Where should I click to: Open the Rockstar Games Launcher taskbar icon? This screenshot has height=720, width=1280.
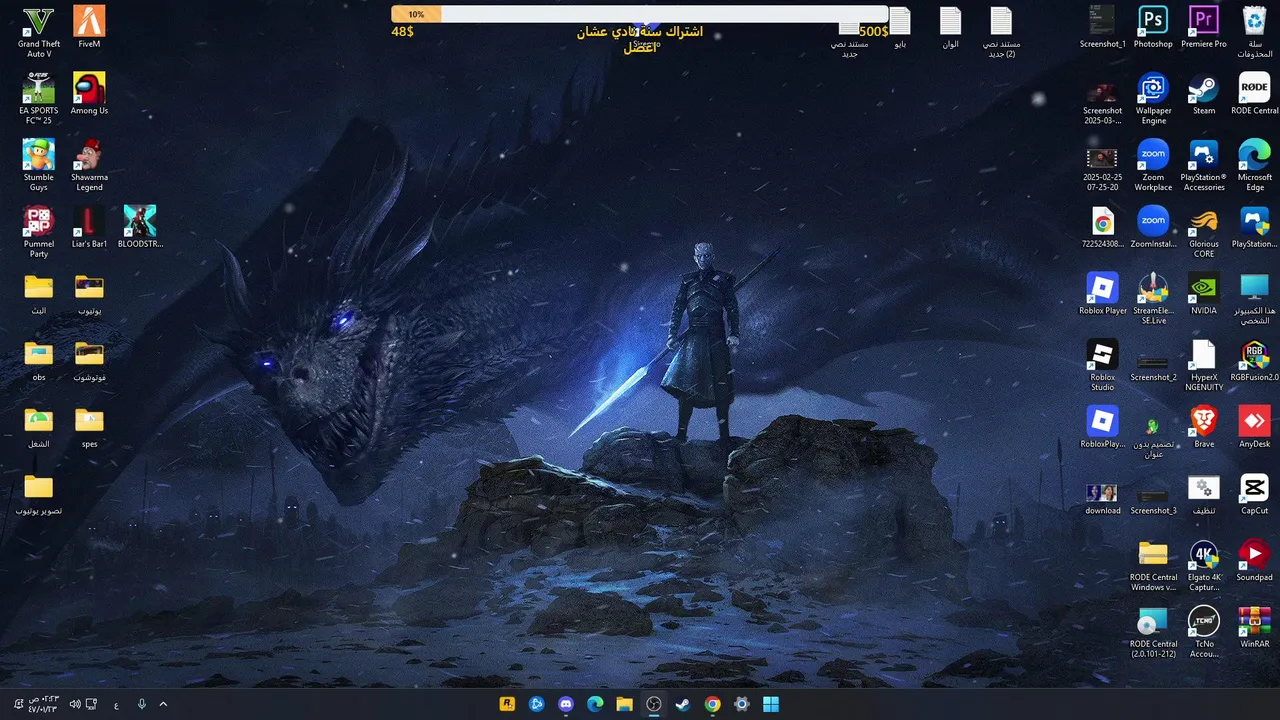[x=507, y=704]
